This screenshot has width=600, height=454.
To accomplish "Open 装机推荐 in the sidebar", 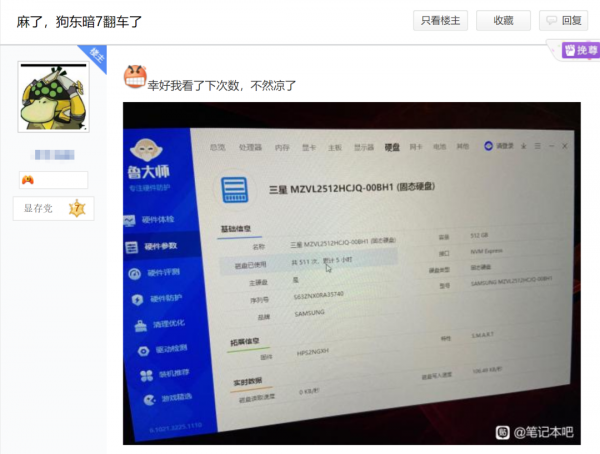I will tap(174, 373).
